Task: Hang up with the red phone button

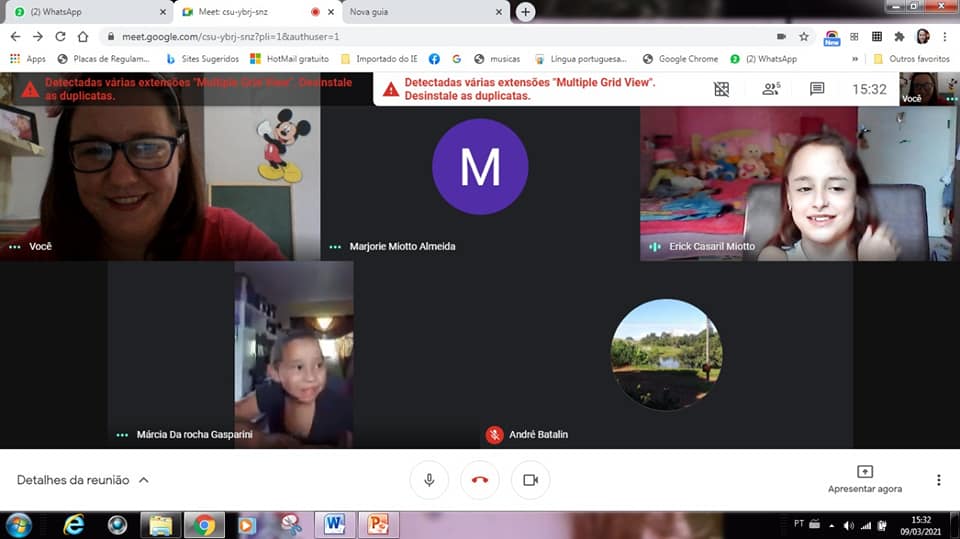Action: (x=480, y=480)
